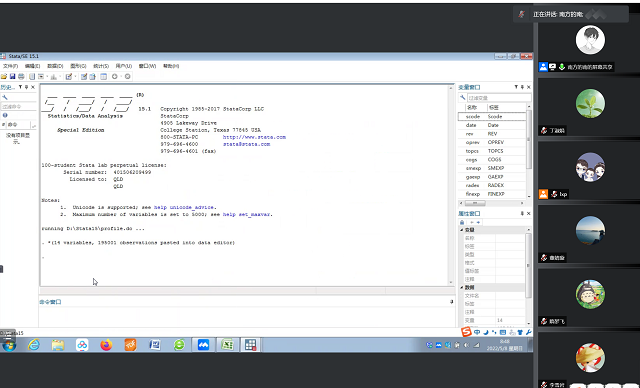Open the Data Editor (Edit) toolbar icon
640x388 pixels.
(84, 76)
